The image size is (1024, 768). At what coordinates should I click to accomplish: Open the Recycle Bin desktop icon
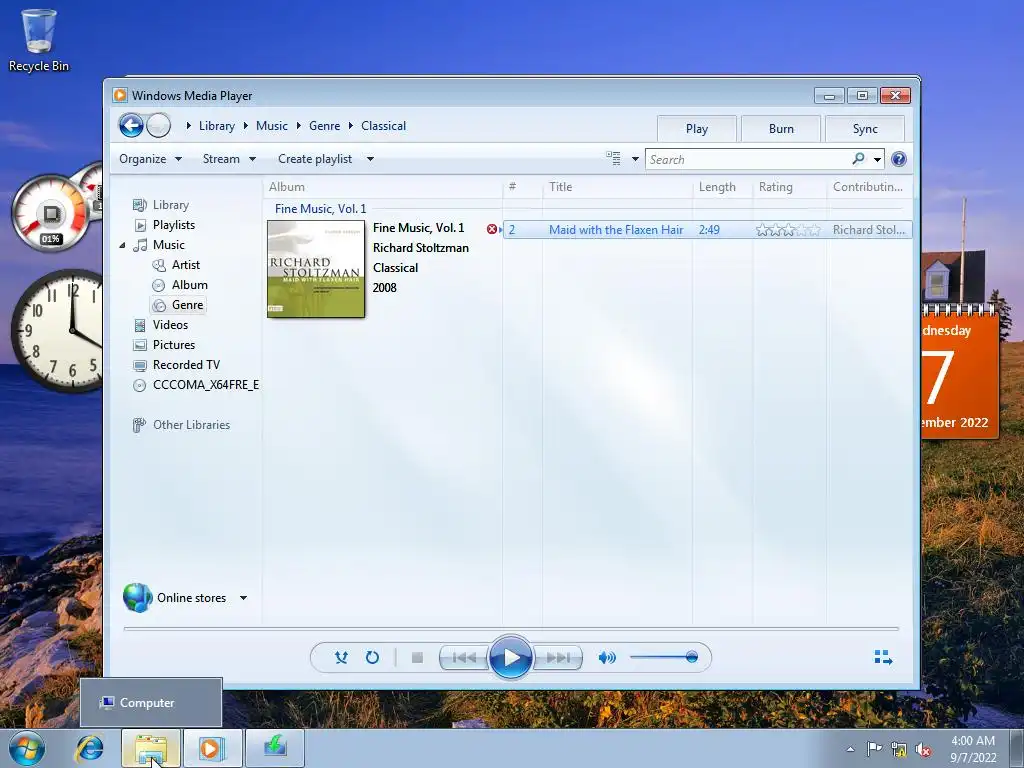pos(39,40)
